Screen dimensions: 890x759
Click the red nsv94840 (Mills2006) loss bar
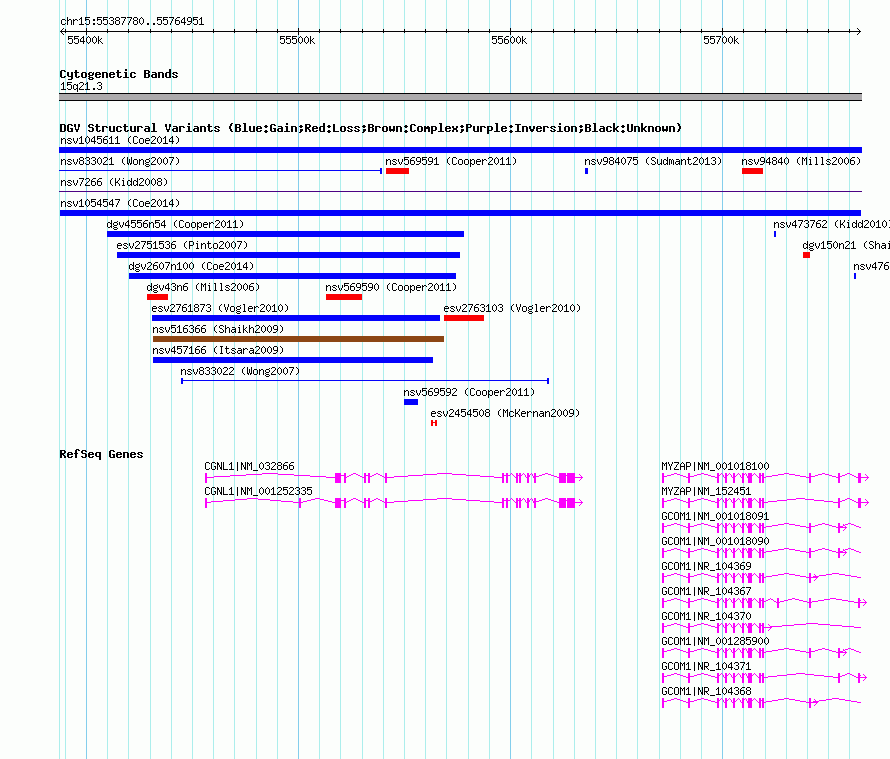pyautogui.click(x=752, y=171)
